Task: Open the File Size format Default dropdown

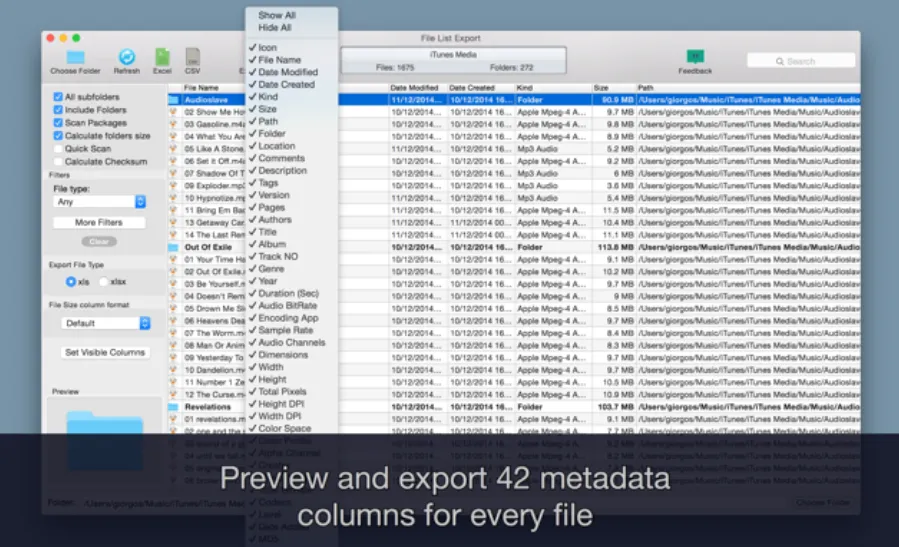Action: (x=105, y=323)
